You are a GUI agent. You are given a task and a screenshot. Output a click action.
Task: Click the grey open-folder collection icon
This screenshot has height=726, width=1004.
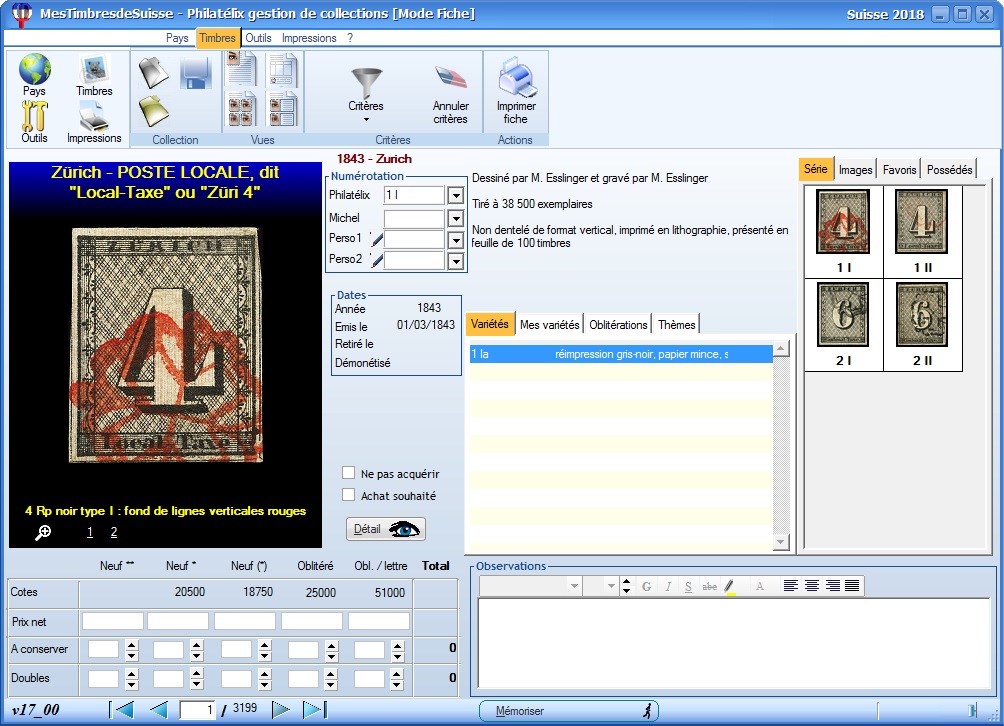pyautogui.click(x=154, y=72)
